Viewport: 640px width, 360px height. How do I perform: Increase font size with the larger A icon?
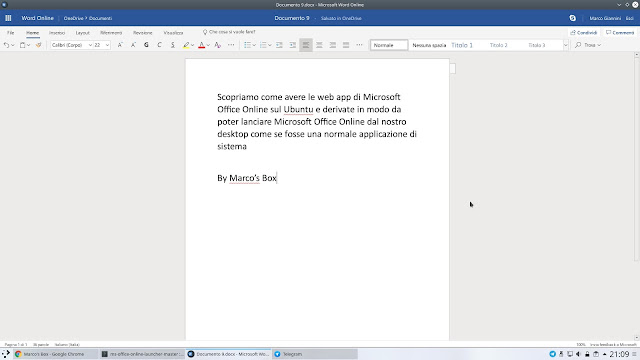point(120,45)
